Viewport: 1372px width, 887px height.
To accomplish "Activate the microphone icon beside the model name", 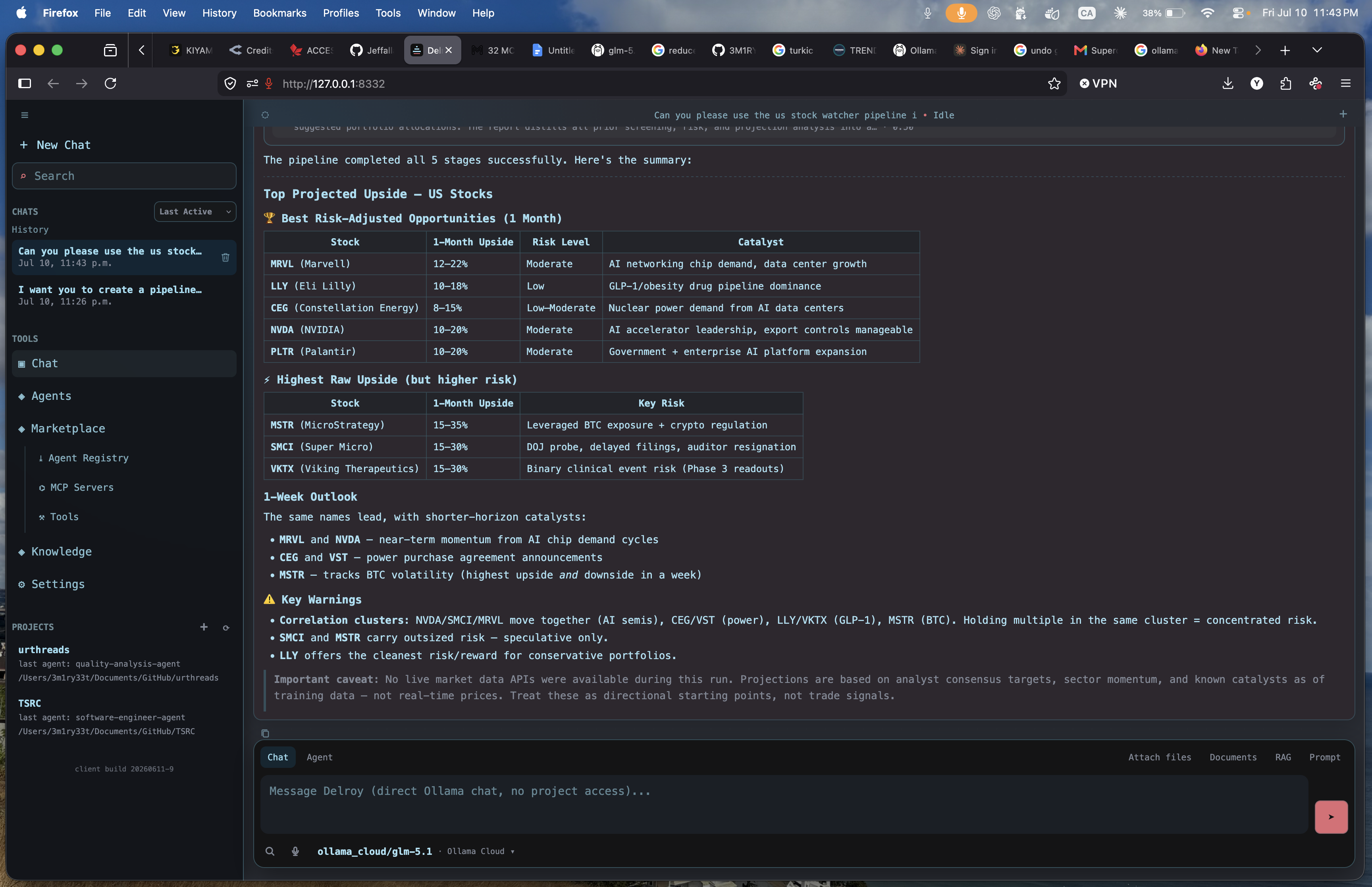I will (x=295, y=851).
